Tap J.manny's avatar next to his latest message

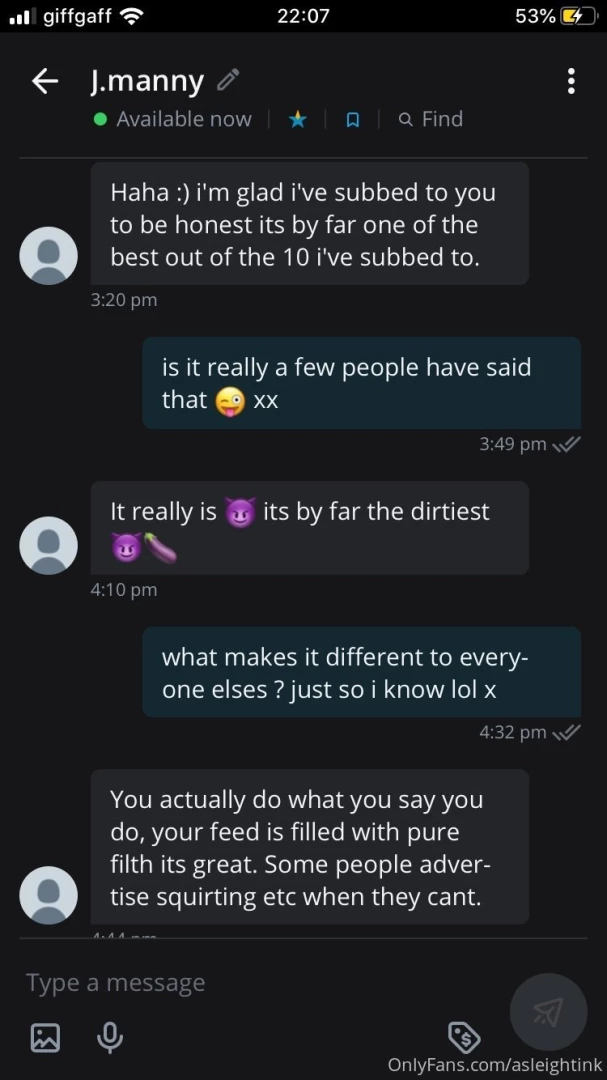click(48, 895)
